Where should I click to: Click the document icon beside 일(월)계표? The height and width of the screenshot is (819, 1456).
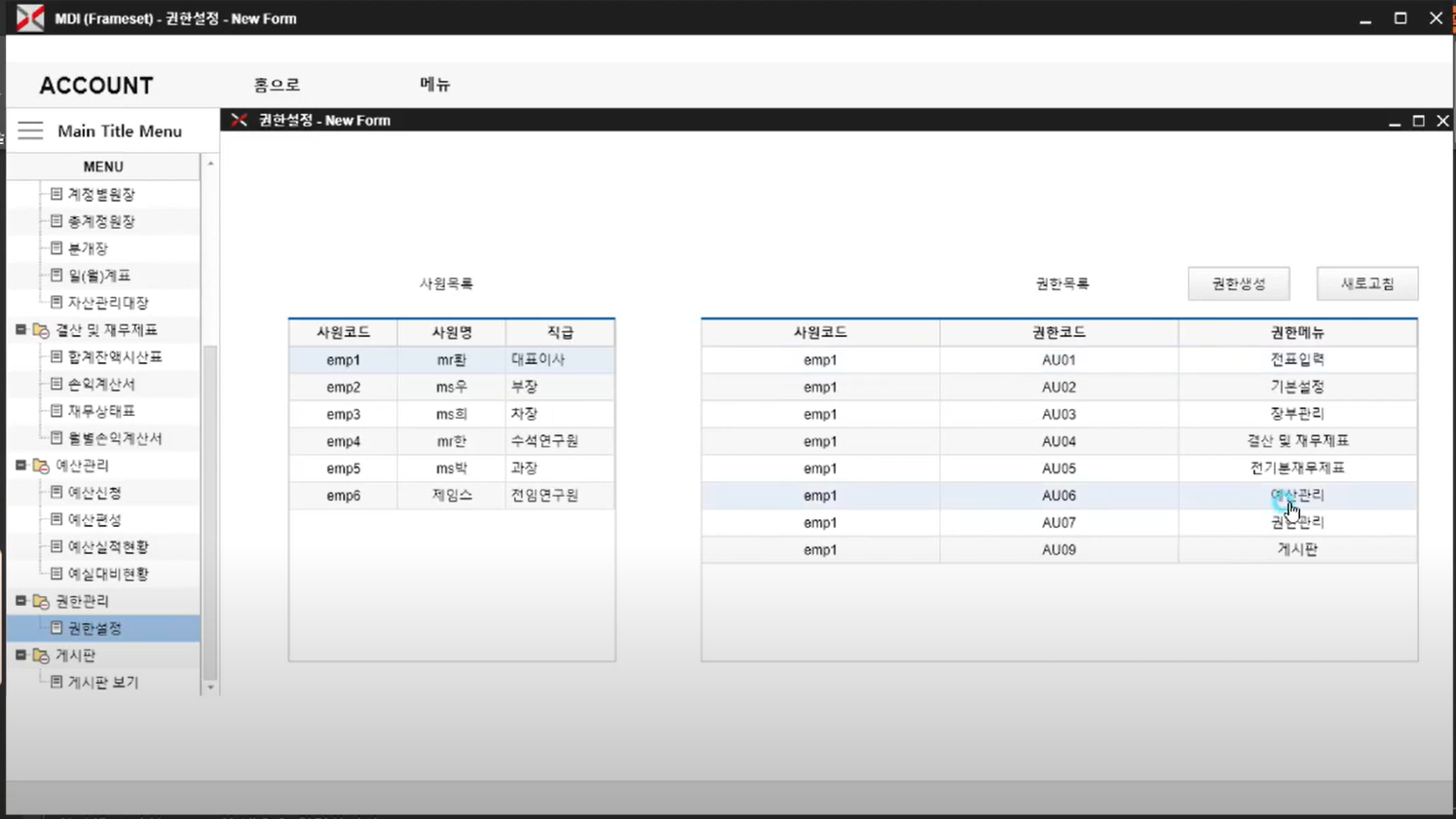56,276
